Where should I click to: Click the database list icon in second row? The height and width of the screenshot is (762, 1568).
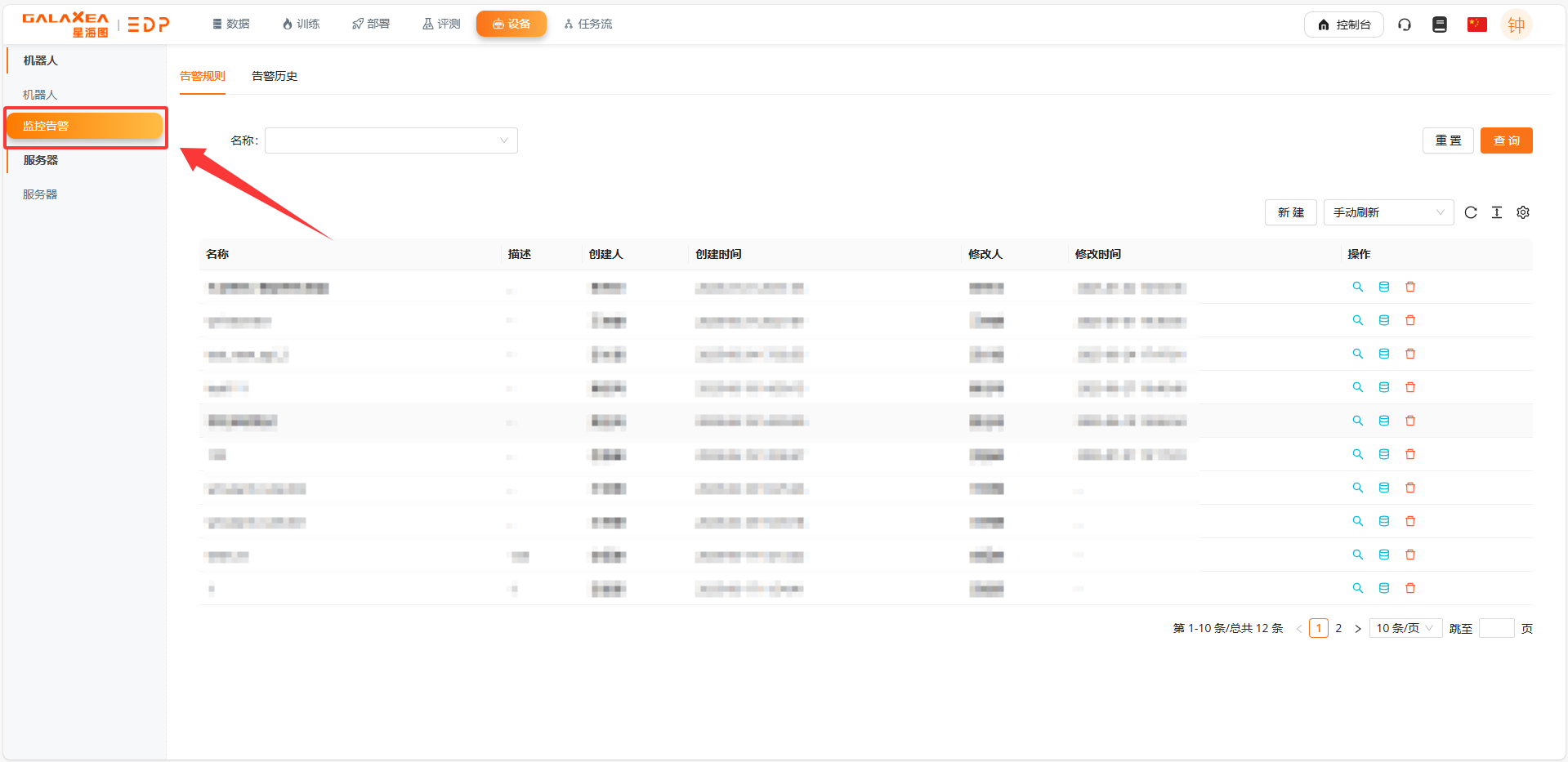(x=1383, y=320)
